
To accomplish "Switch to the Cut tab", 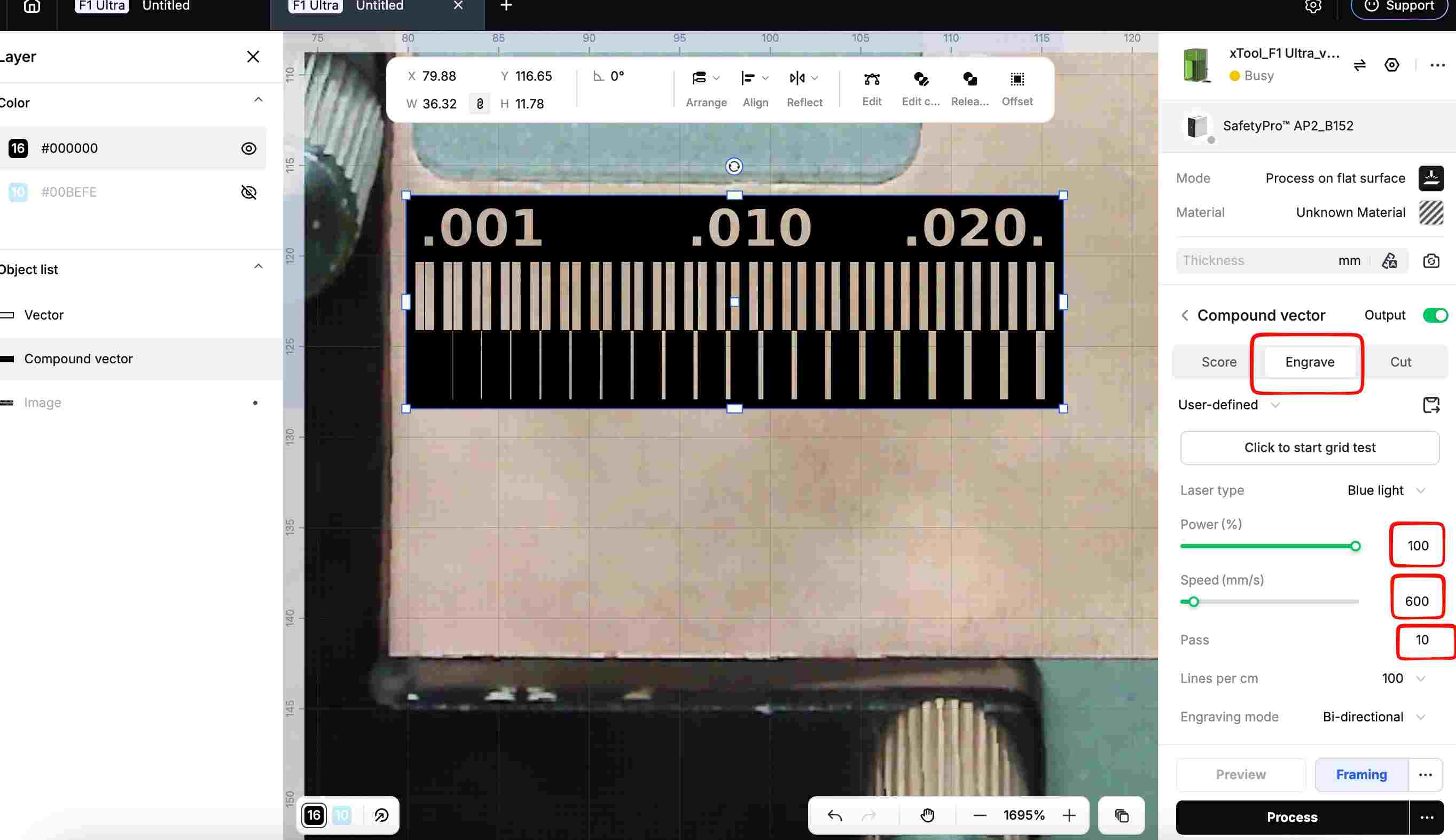I will 1400,362.
